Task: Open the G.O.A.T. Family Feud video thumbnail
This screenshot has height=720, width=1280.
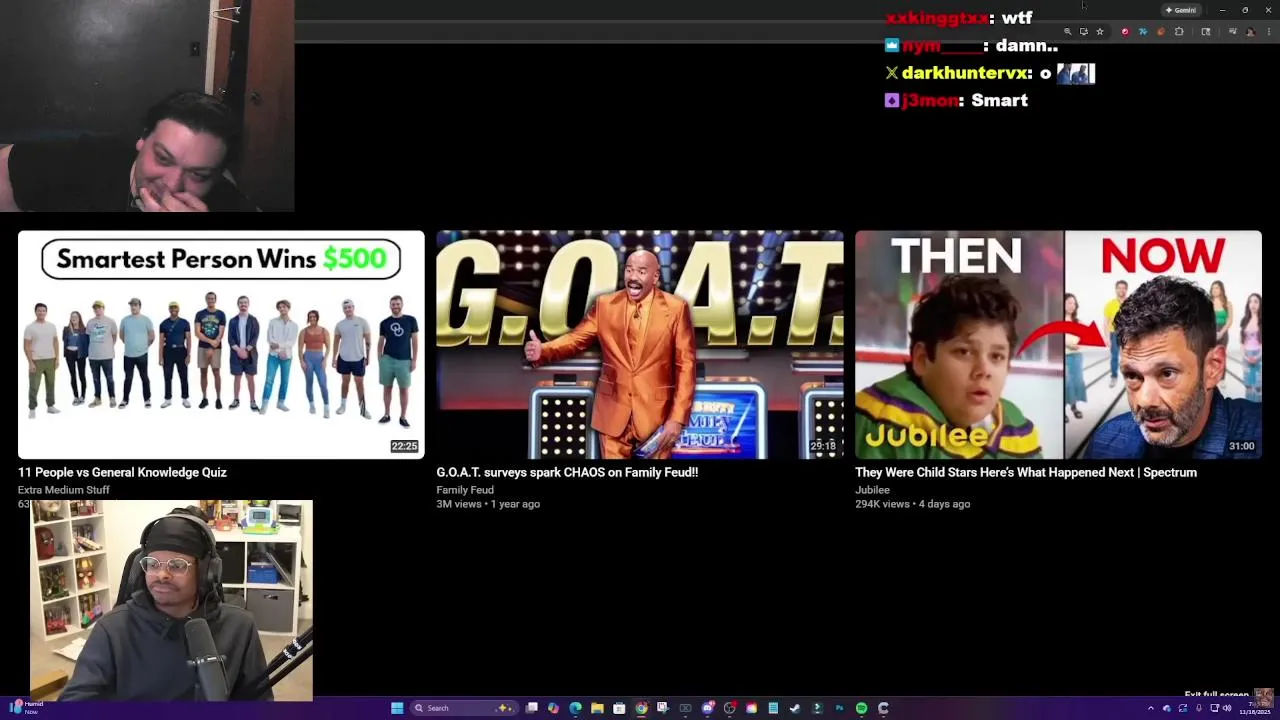Action: pyautogui.click(x=640, y=345)
